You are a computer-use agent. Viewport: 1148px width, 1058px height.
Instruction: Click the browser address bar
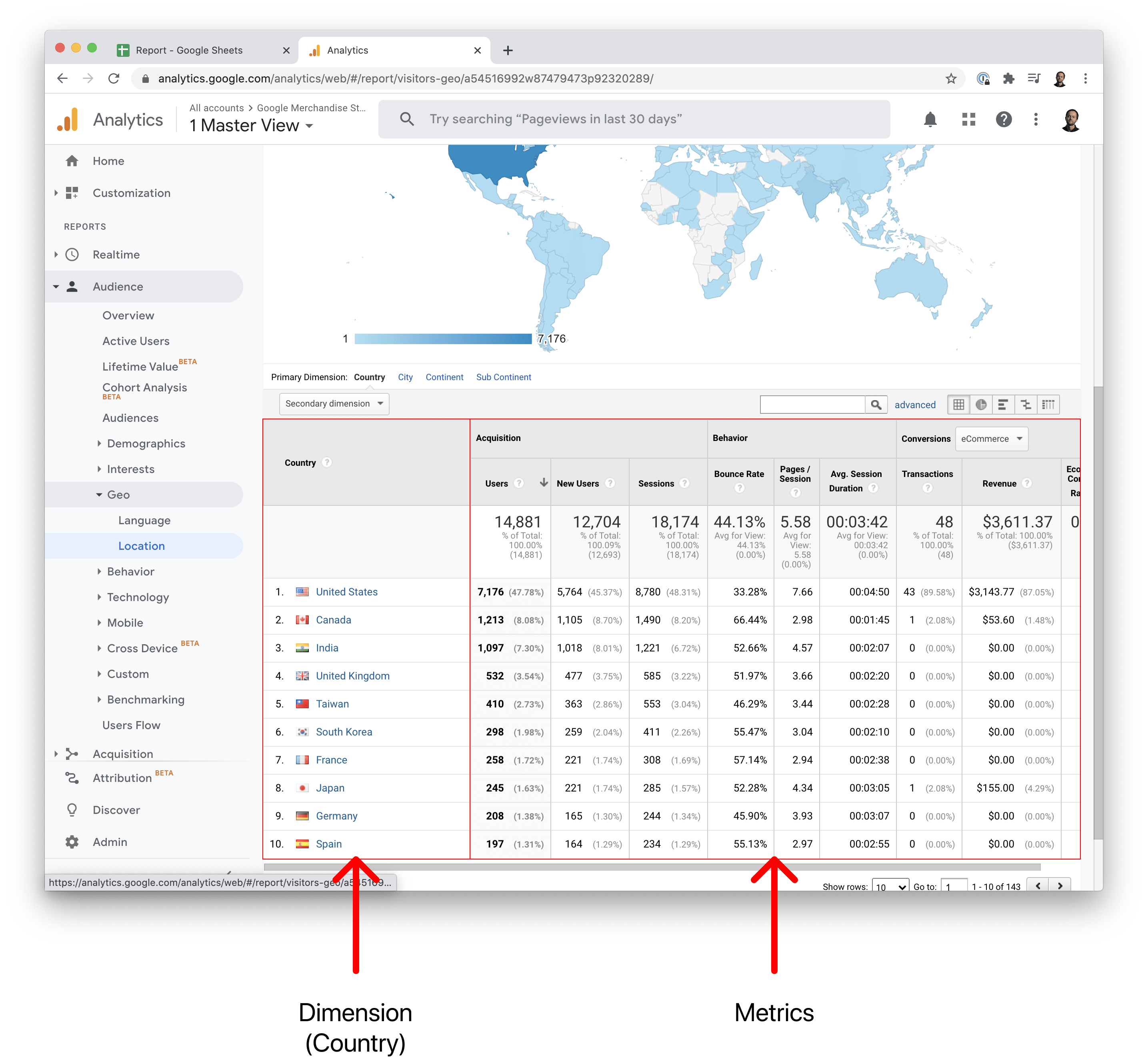[548, 78]
